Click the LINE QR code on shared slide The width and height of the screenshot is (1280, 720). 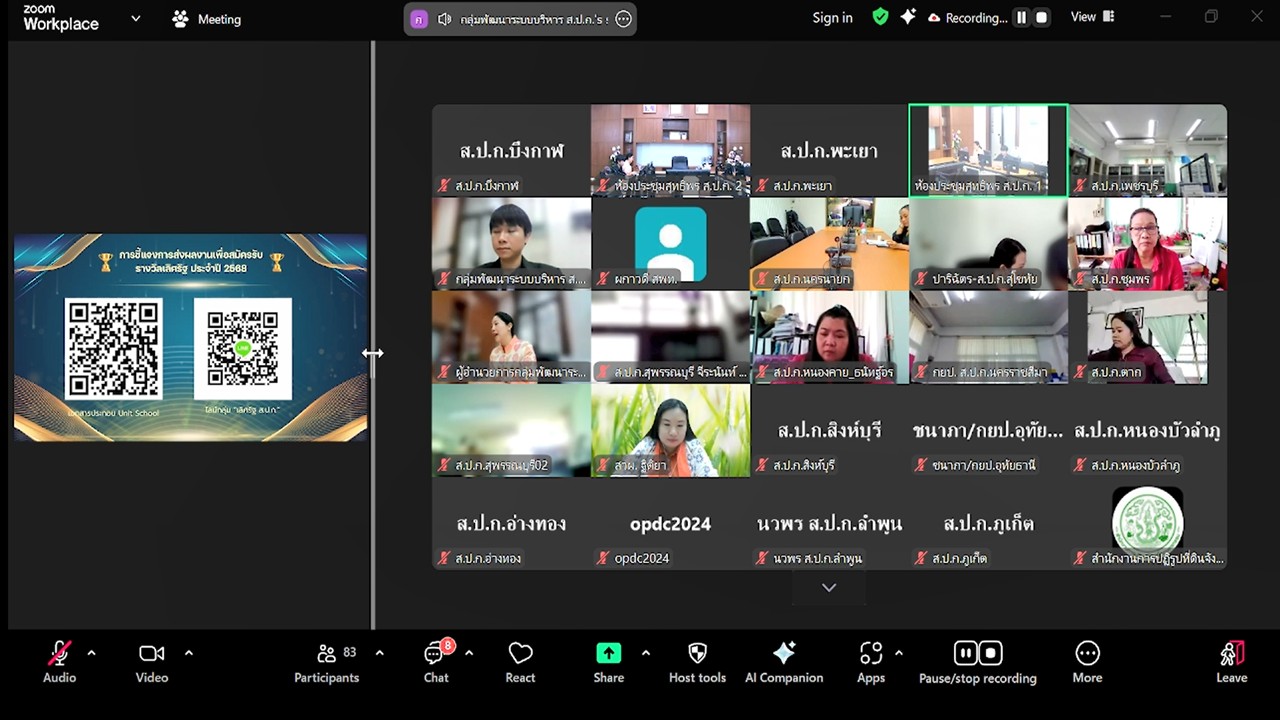(243, 349)
